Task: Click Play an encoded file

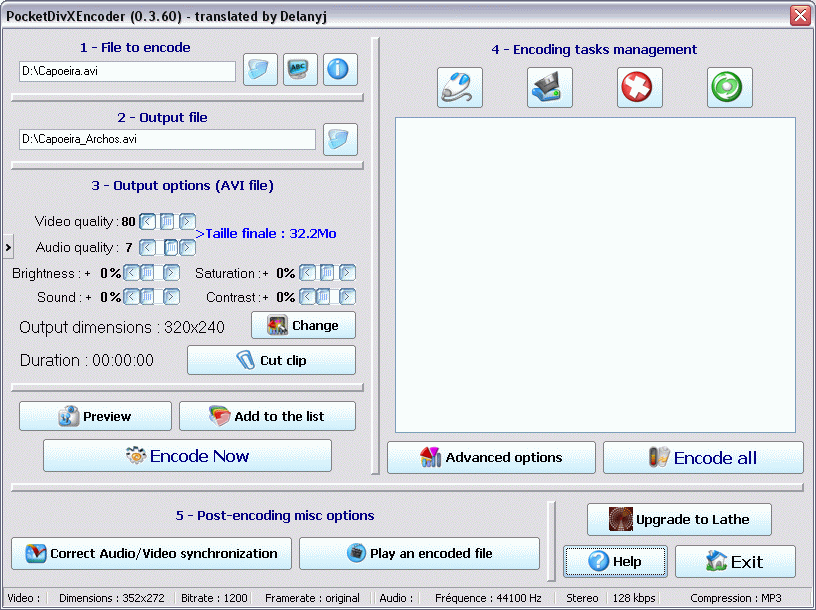Action: coord(419,553)
